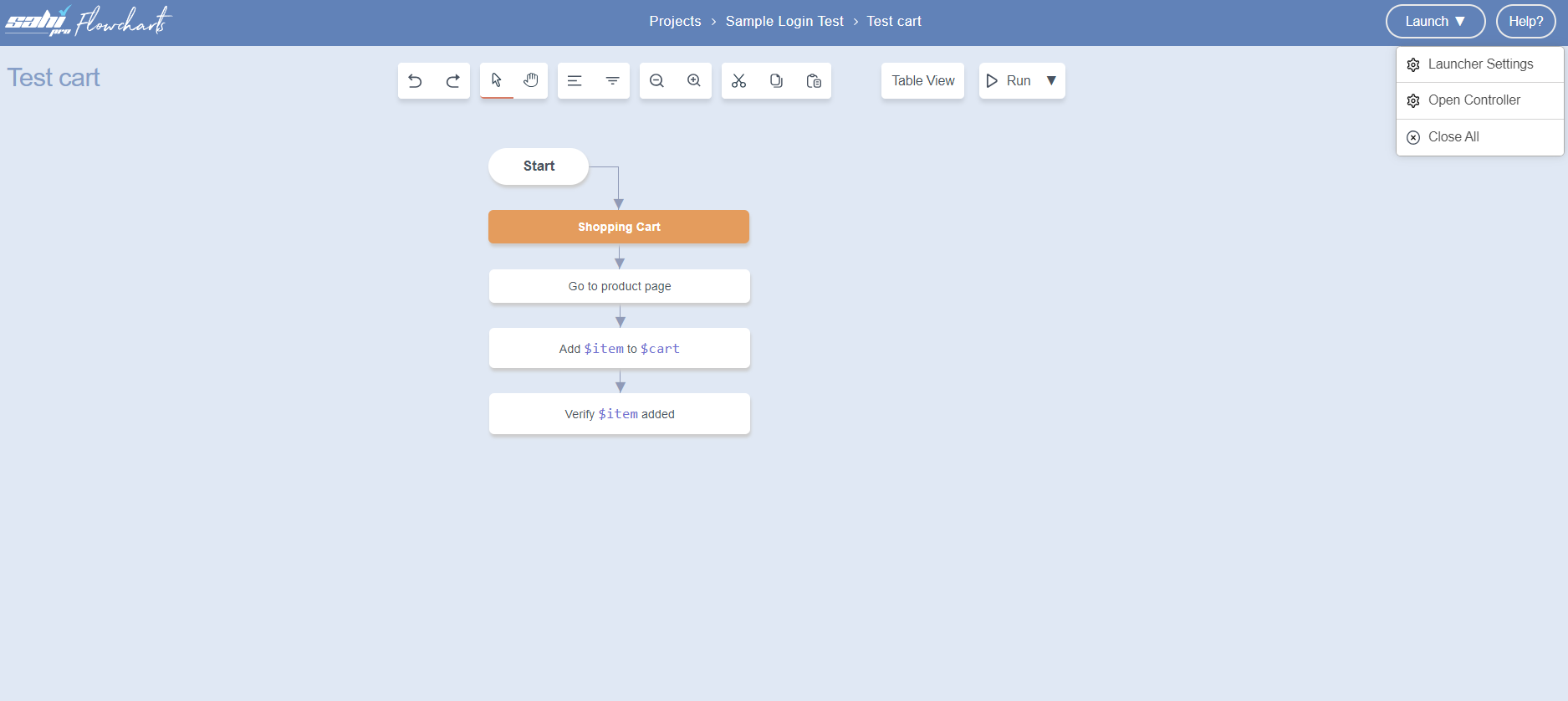
Task: Select Close All in Launch menu
Action: 1453,137
